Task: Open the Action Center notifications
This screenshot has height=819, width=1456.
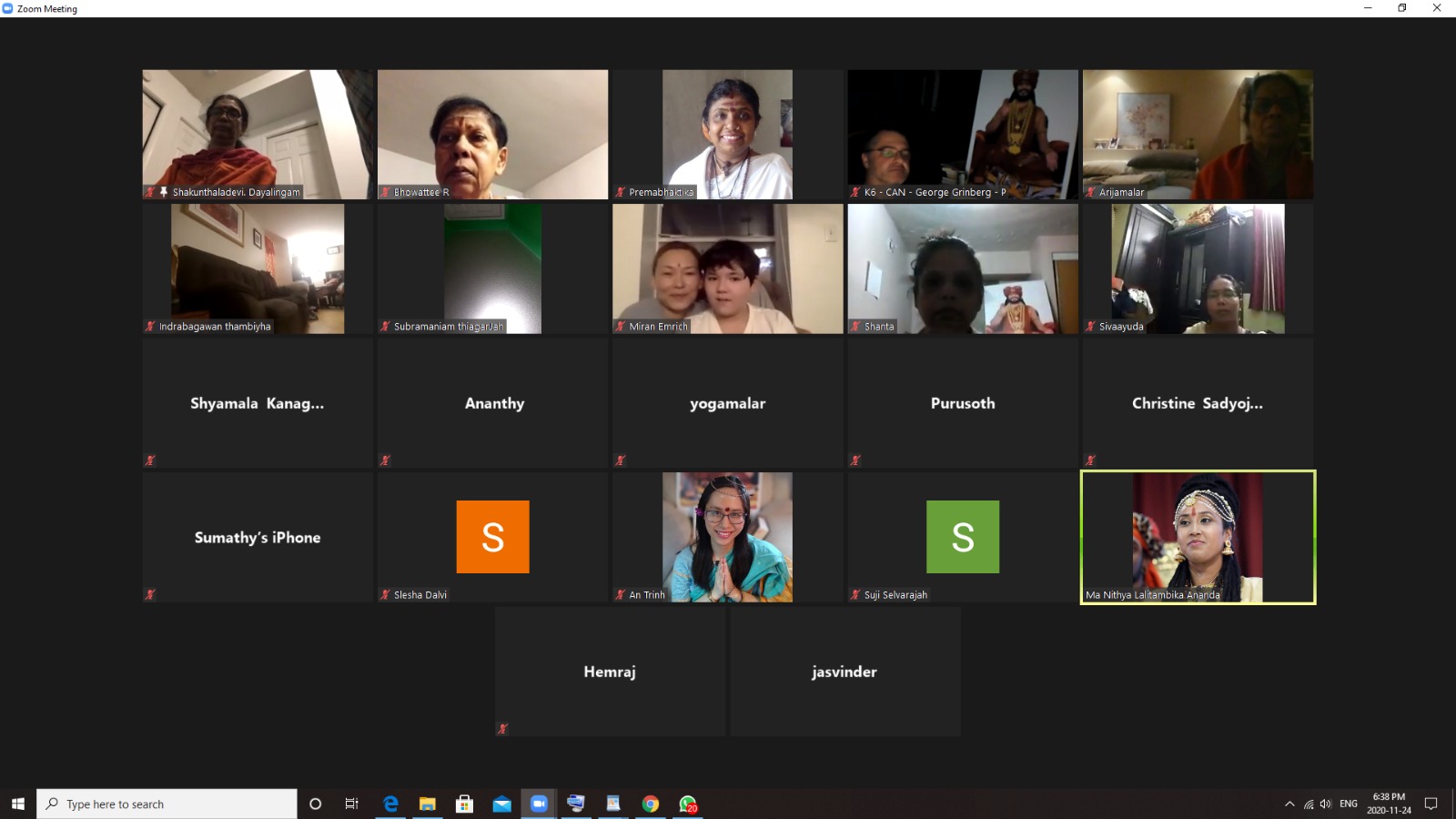Action: pos(1431,804)
